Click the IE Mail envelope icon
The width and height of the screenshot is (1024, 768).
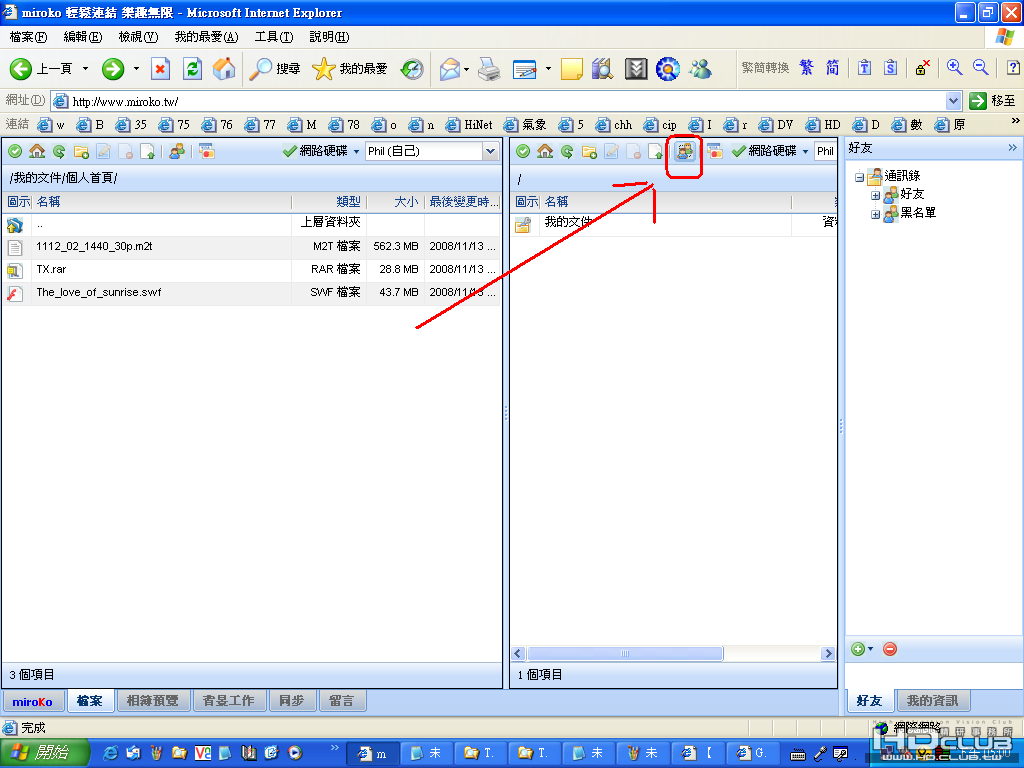(450, 69)
